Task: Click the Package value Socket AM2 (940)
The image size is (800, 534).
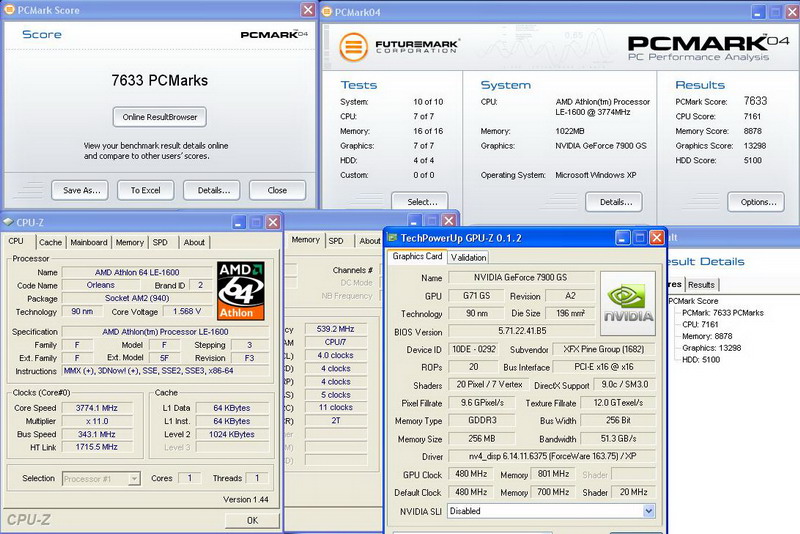Action: coord(137,298)
